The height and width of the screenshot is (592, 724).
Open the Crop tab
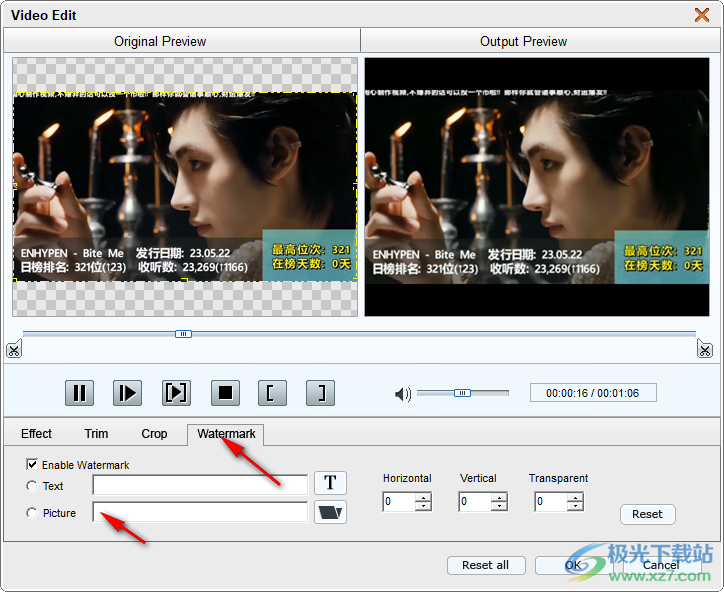(154, 434)
